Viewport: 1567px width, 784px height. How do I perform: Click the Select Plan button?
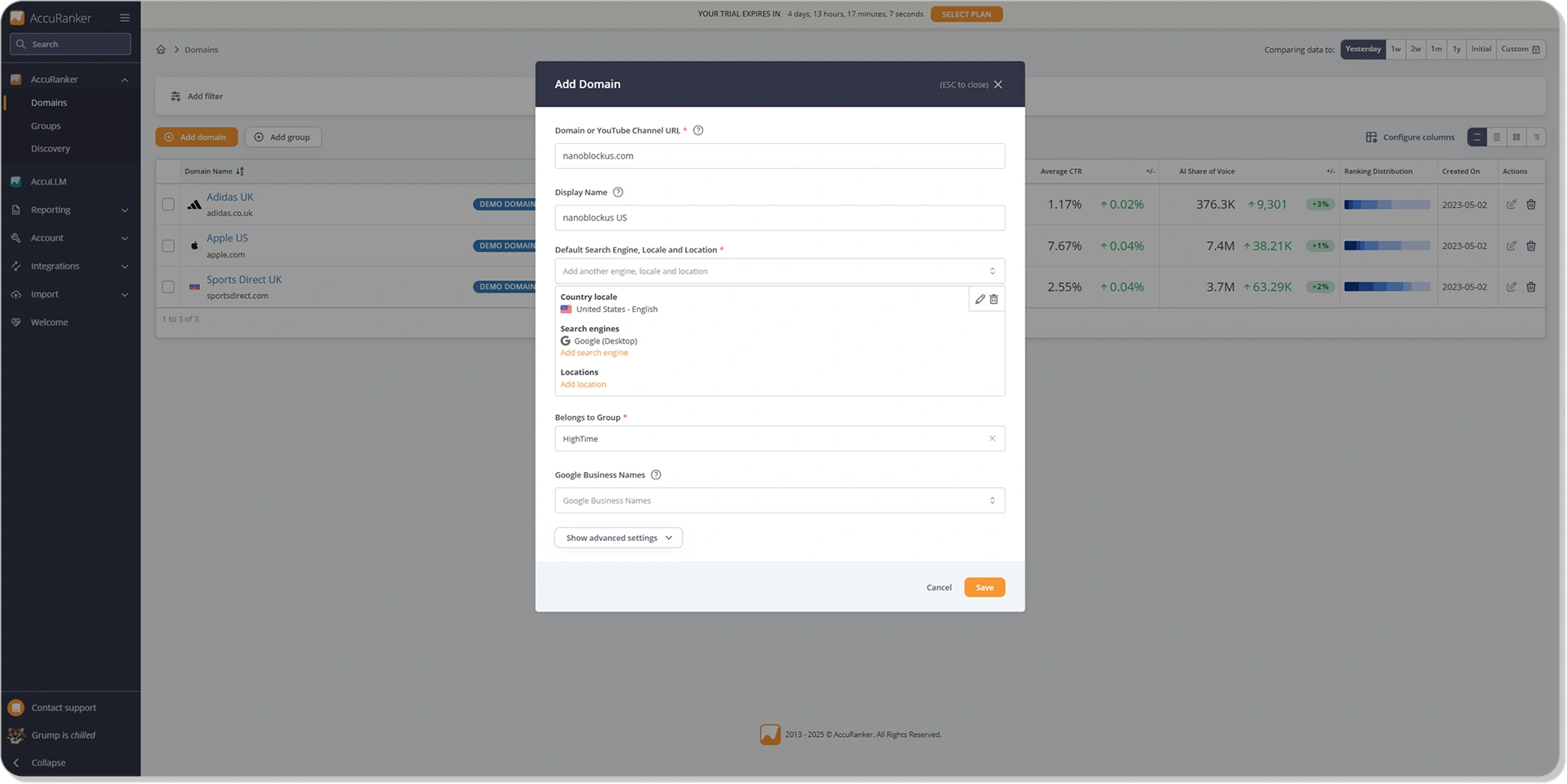[x=966, y=15]
